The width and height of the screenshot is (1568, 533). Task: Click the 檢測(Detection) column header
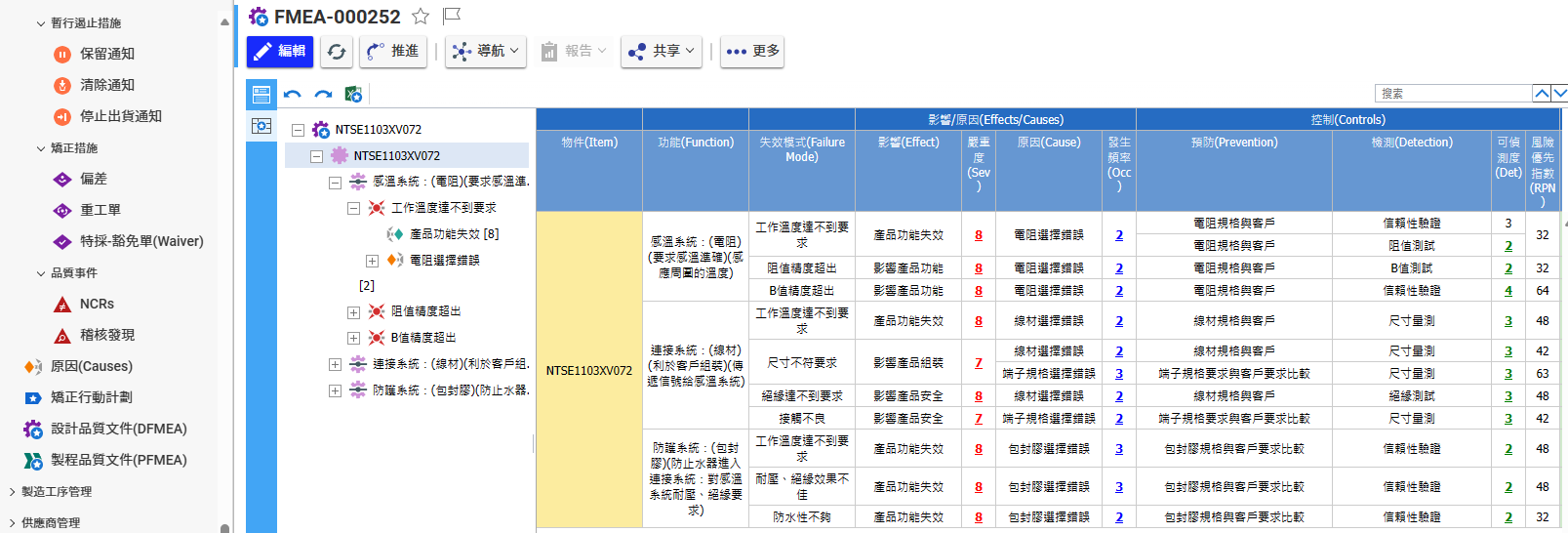coord(1412,171)
